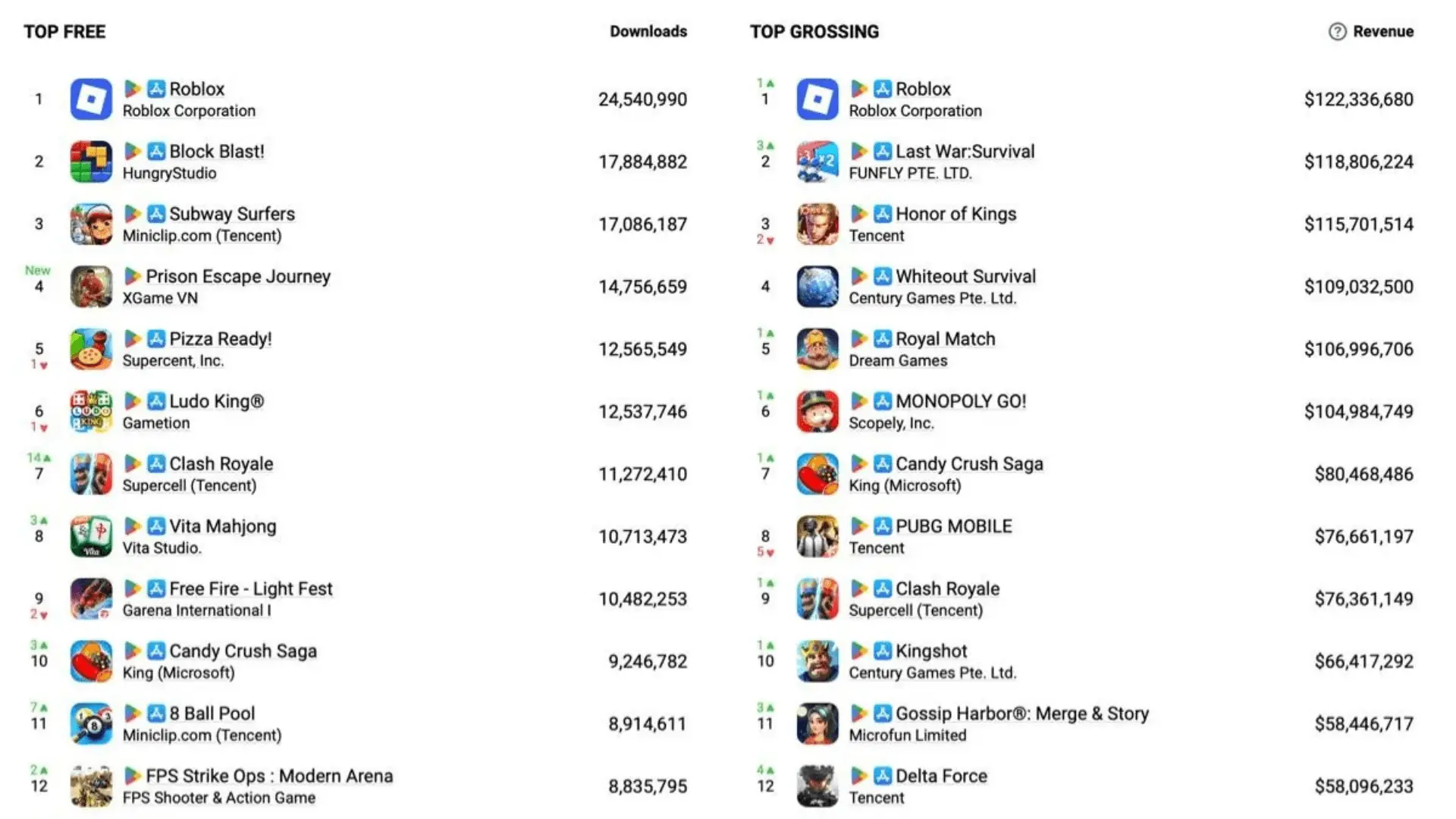1456x819 pixels.
Task: Click the Whiteout Survival app icon
Action: click(817, 287)
